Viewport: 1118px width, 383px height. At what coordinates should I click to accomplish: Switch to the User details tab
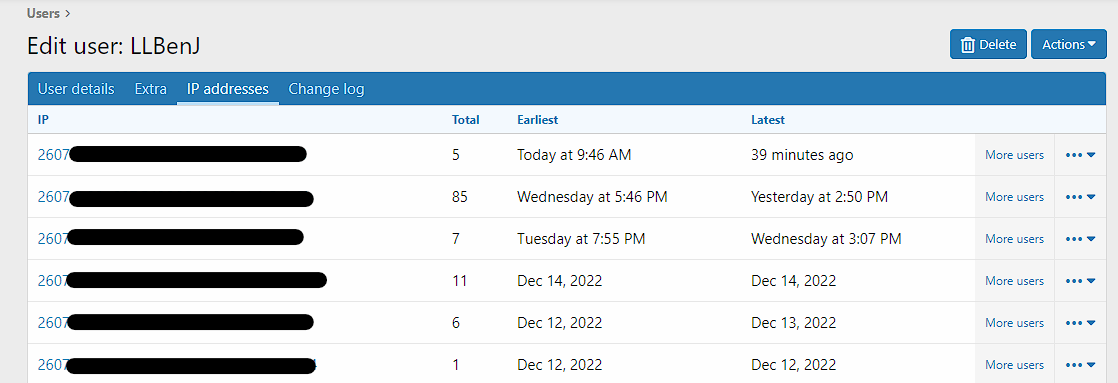click(x=76, y=89)
